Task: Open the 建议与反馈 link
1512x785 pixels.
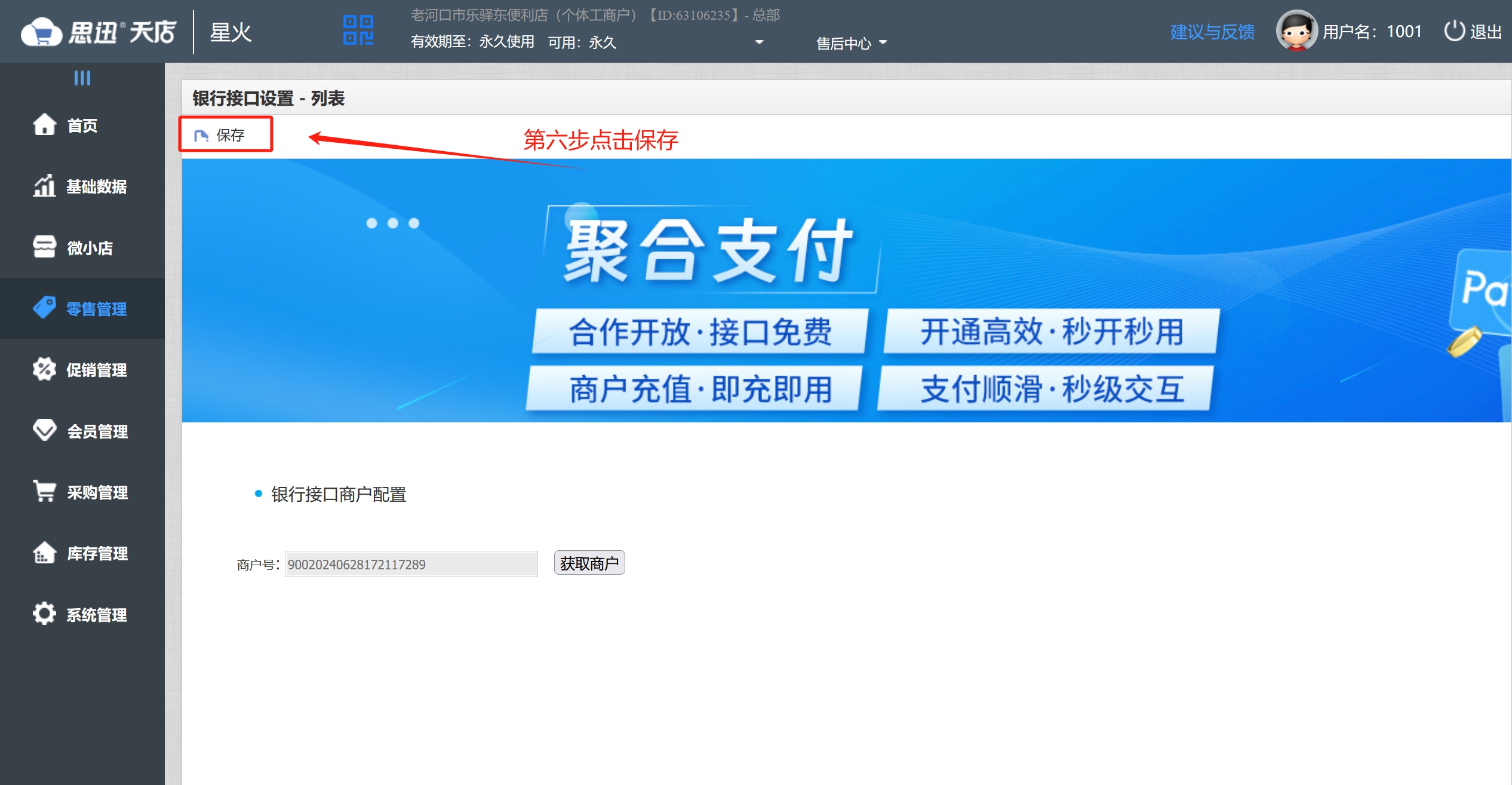Action: (x=1212, y=32)
